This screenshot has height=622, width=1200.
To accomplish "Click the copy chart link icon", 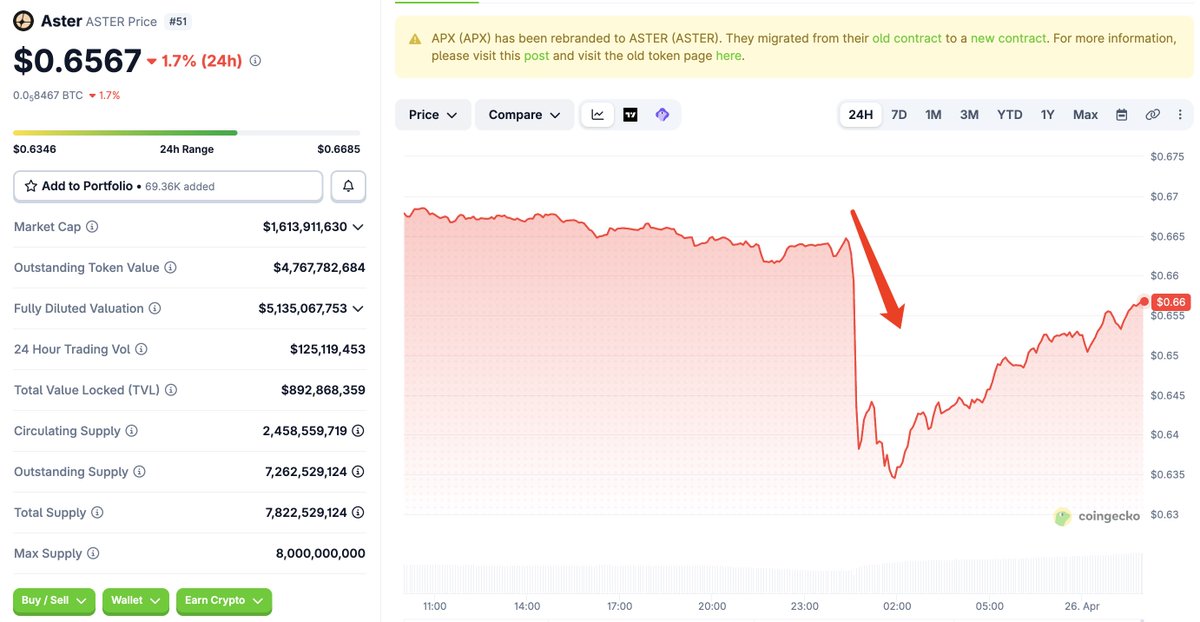I will coord(1152,115).
